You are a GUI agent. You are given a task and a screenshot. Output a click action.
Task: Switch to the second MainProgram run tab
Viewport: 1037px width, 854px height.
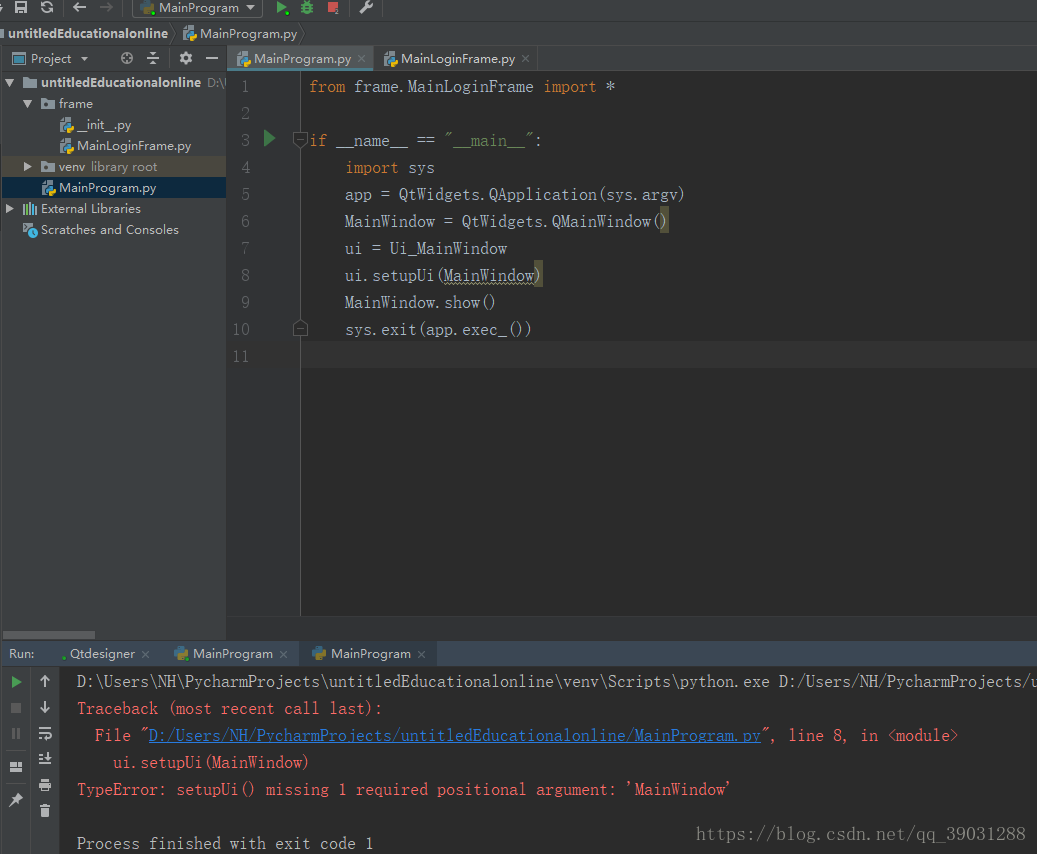point(362,654)
